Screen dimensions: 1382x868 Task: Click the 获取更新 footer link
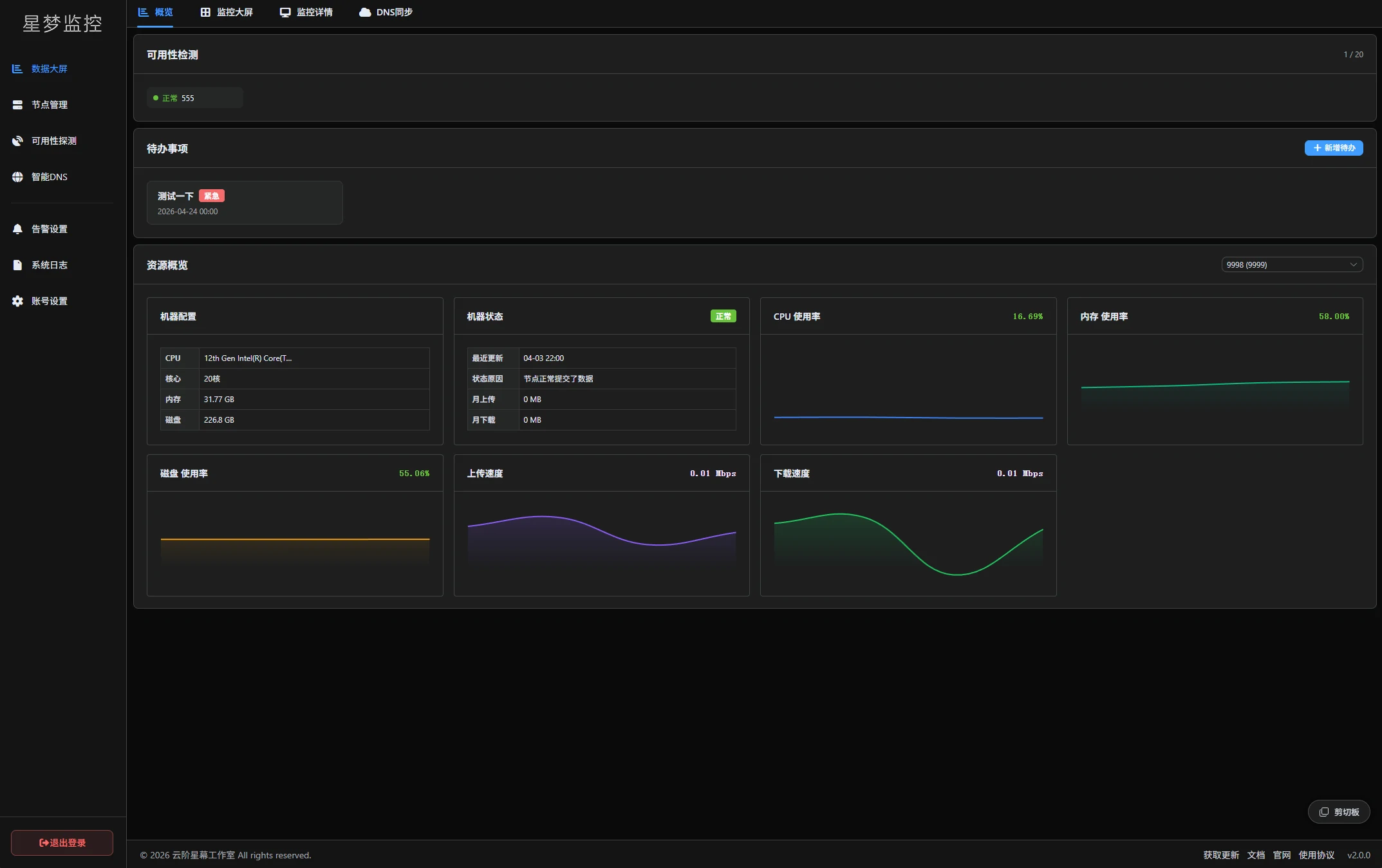coord(1221,855)
